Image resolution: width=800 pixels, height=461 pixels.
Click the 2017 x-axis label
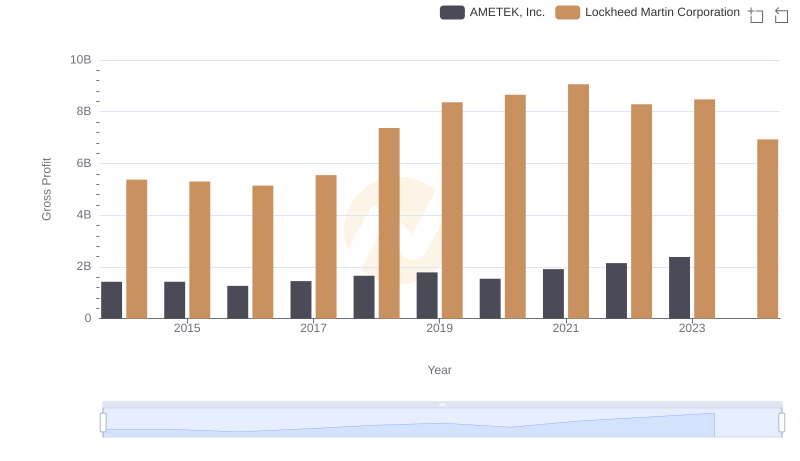click(x=313, y=328)
